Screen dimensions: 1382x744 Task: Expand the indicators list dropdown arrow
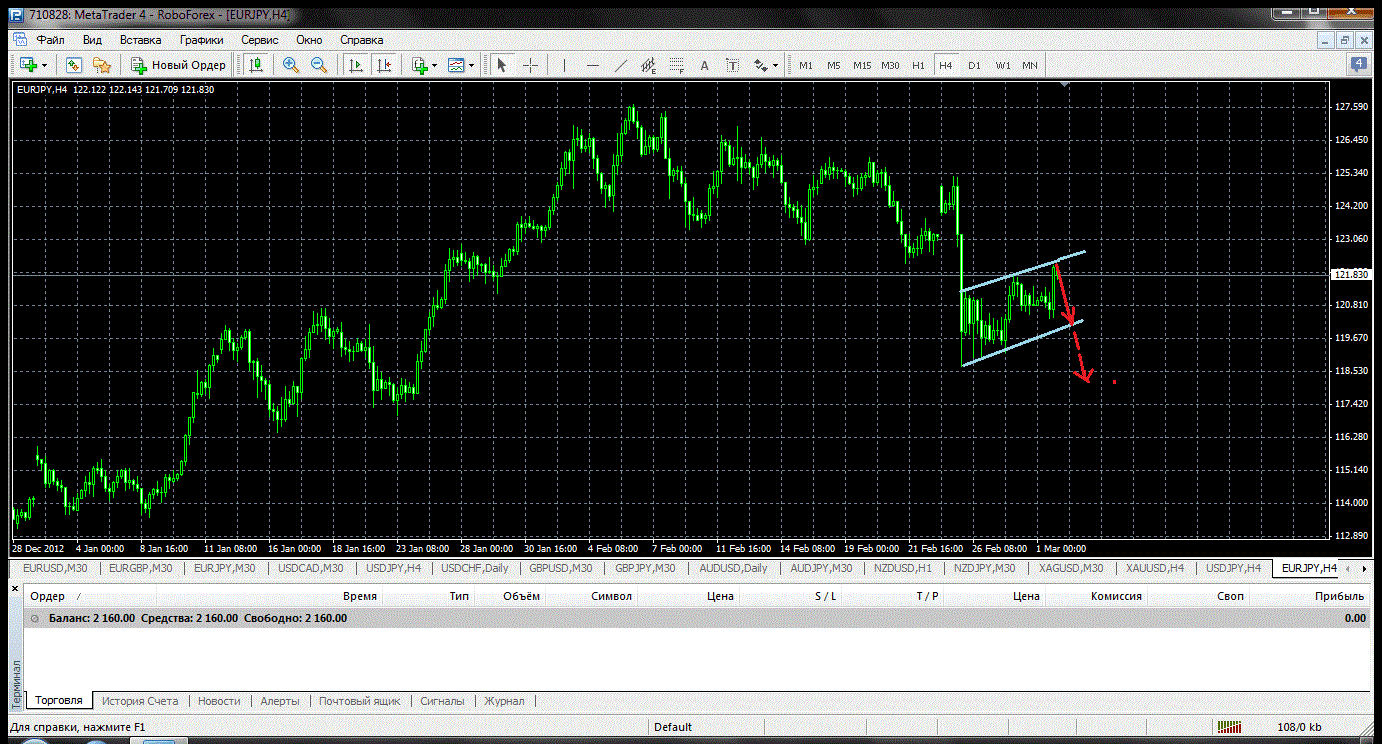pos(435,65)
